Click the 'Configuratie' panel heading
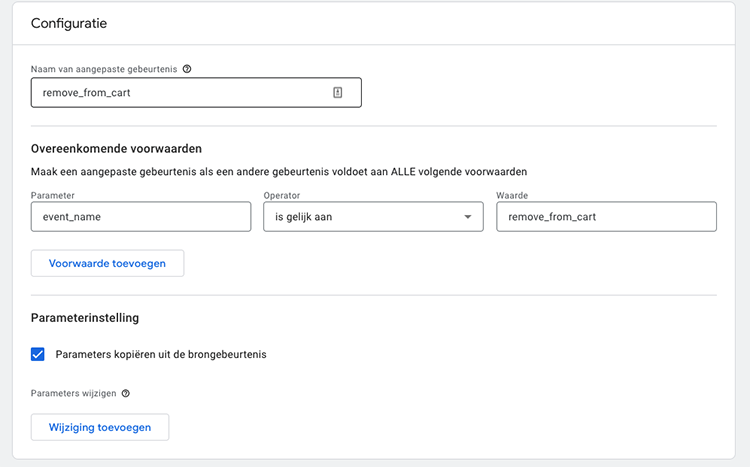The width and height of the screenshot is (750, 467). coord(69,22)
